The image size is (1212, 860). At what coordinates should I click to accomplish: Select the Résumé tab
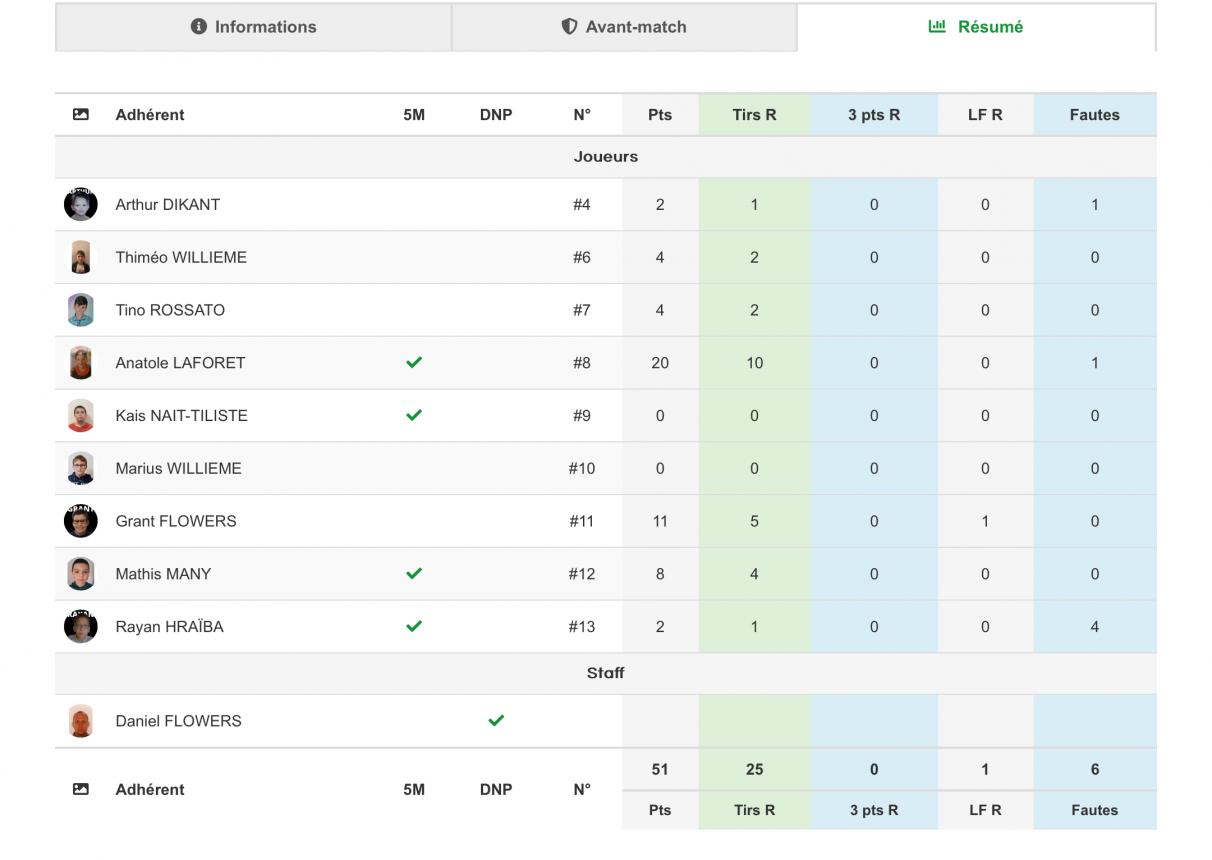tap(976, 27)
